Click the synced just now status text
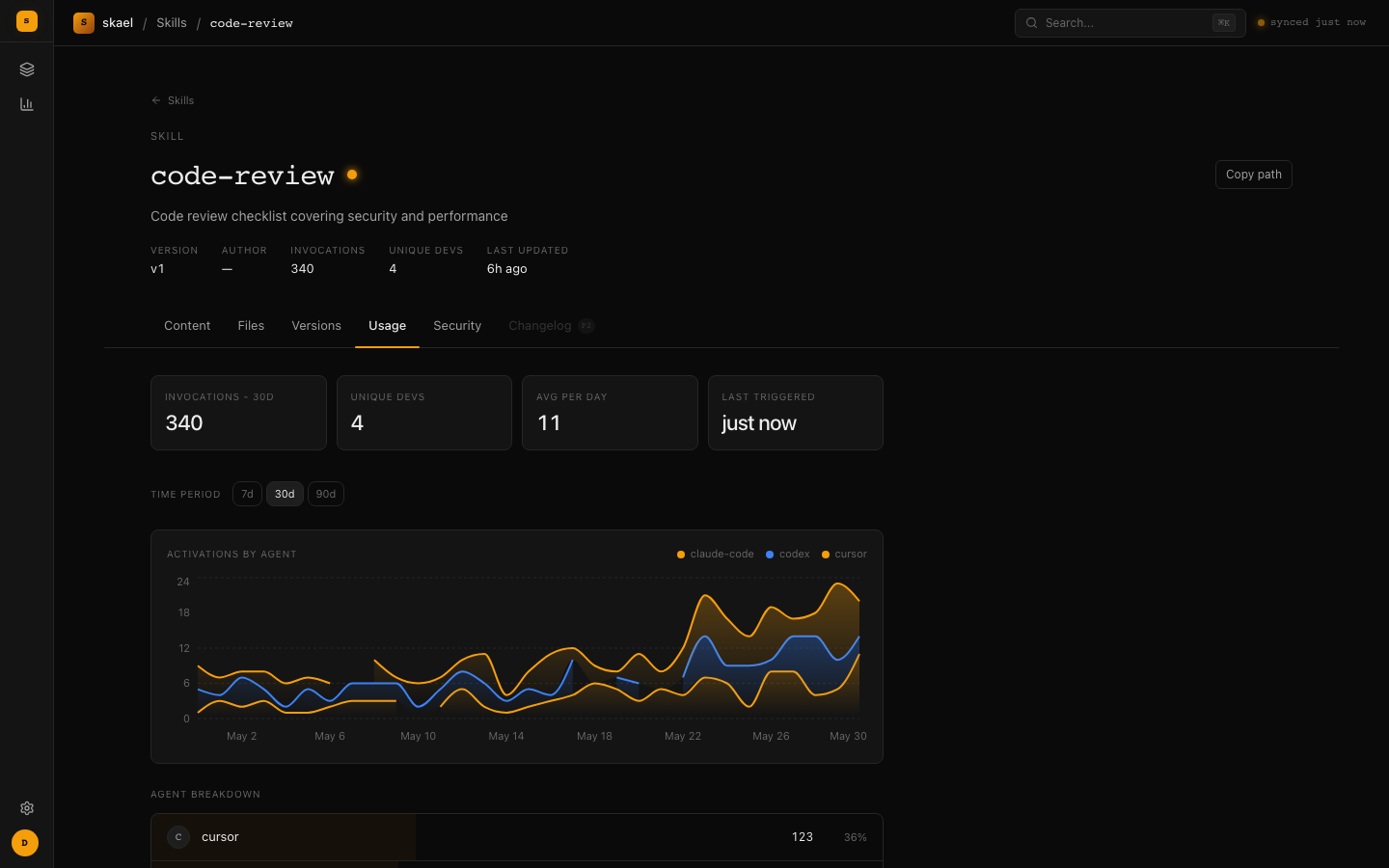This screenshot has height=868, width=1389. pos(1318,23)
